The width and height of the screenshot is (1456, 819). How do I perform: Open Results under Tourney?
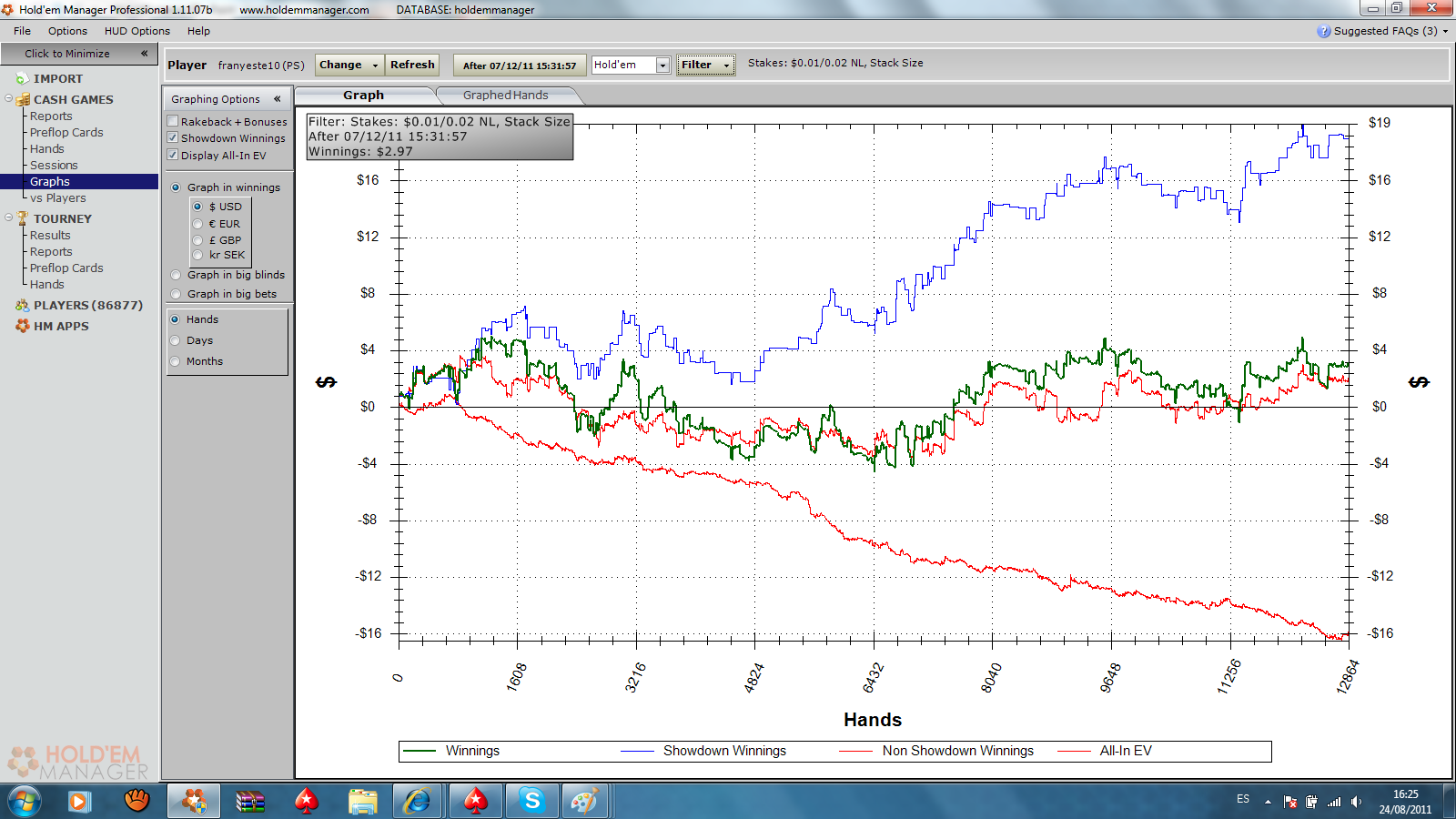pyautogui.click(x=50, y=235)
